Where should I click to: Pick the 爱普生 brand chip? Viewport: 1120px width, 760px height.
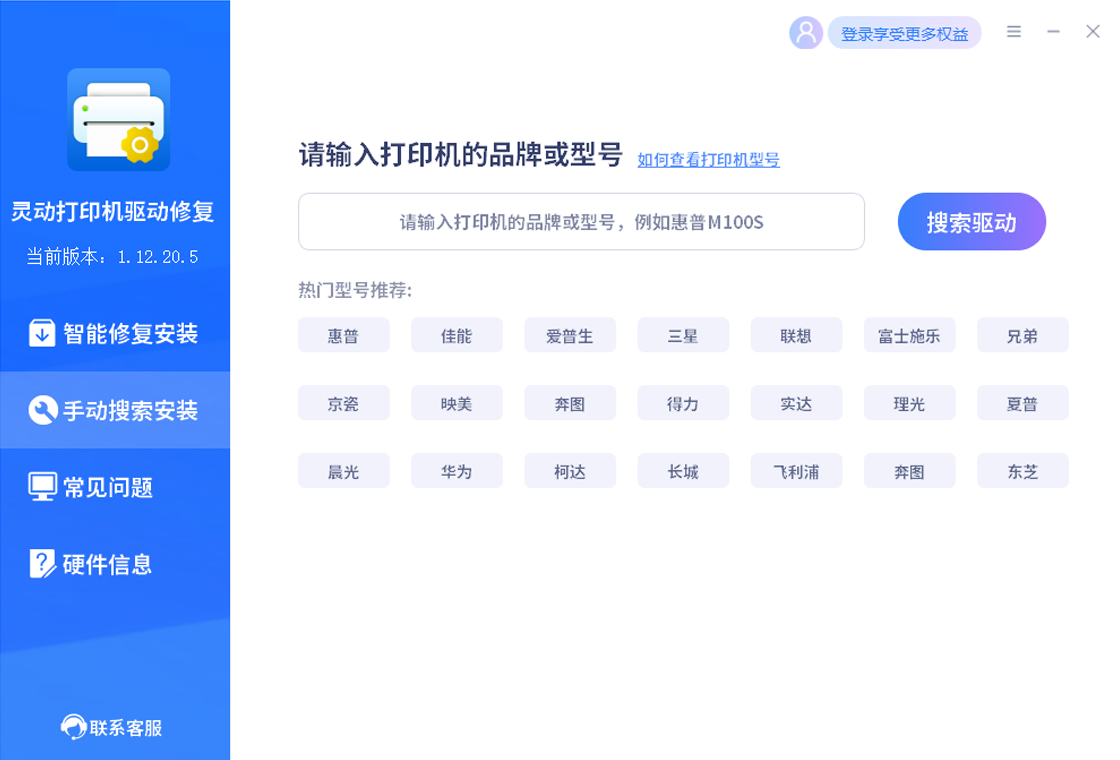click(x=570, y=335)
